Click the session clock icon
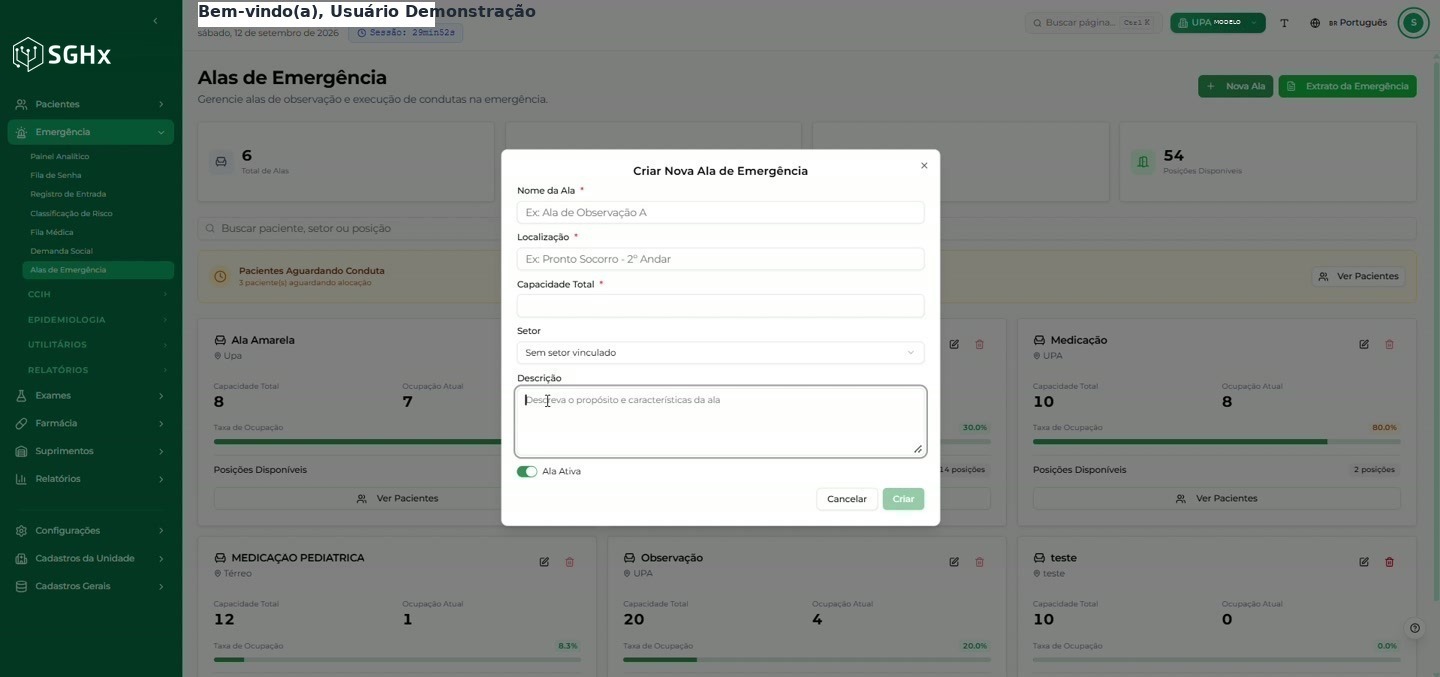 [x=361, y=33]
